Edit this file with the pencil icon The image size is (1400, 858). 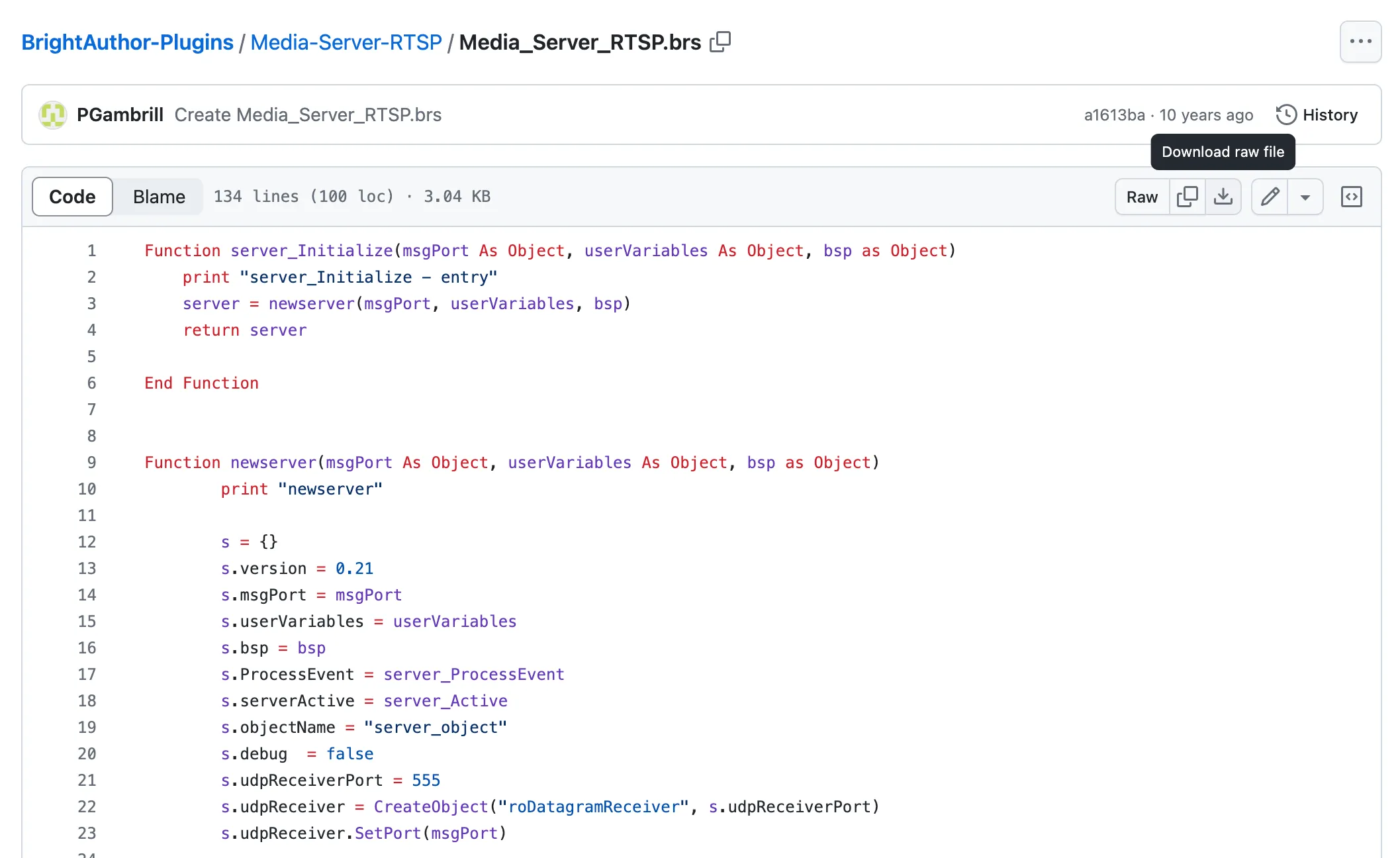(1270, 197)
